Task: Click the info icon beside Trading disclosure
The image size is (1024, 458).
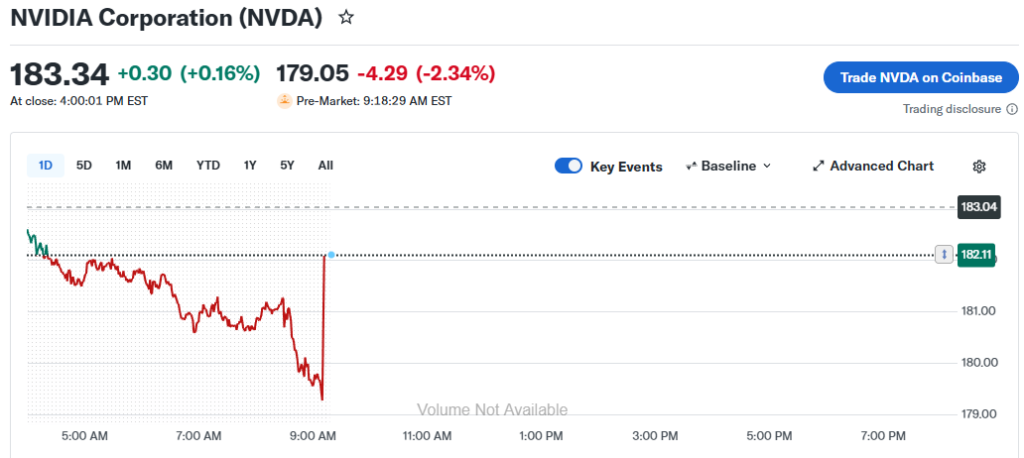Action: click(x=1012, y=109)
